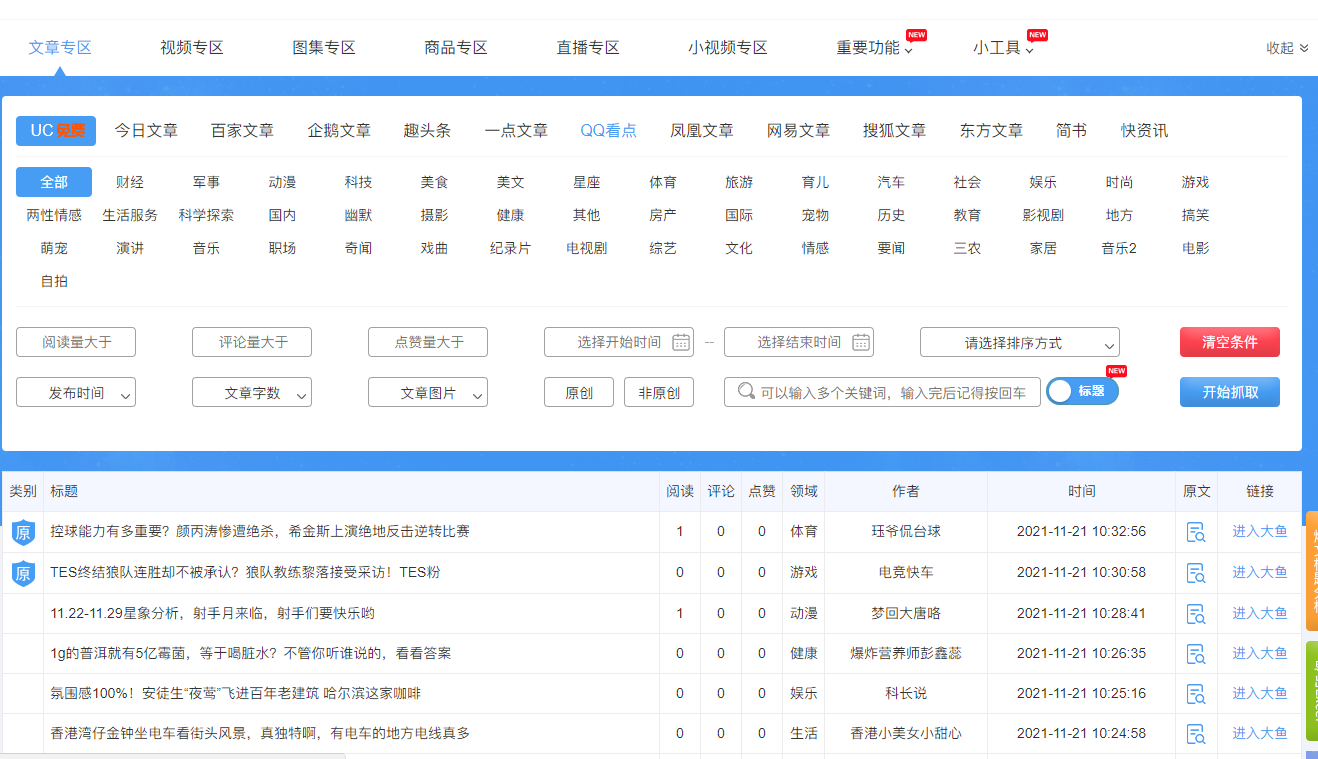Click the 原 badge beside 控球能力有多重要 article
This screenshot has height=759, width=1318.
23,532
